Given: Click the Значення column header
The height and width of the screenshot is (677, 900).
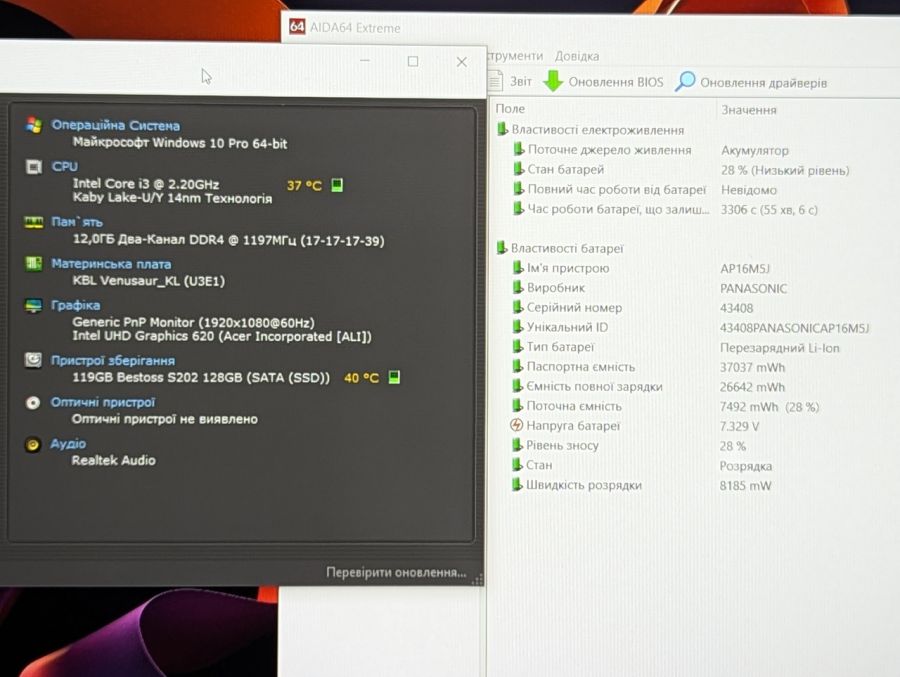Looking at the screenshot, I should click(749, 110).
